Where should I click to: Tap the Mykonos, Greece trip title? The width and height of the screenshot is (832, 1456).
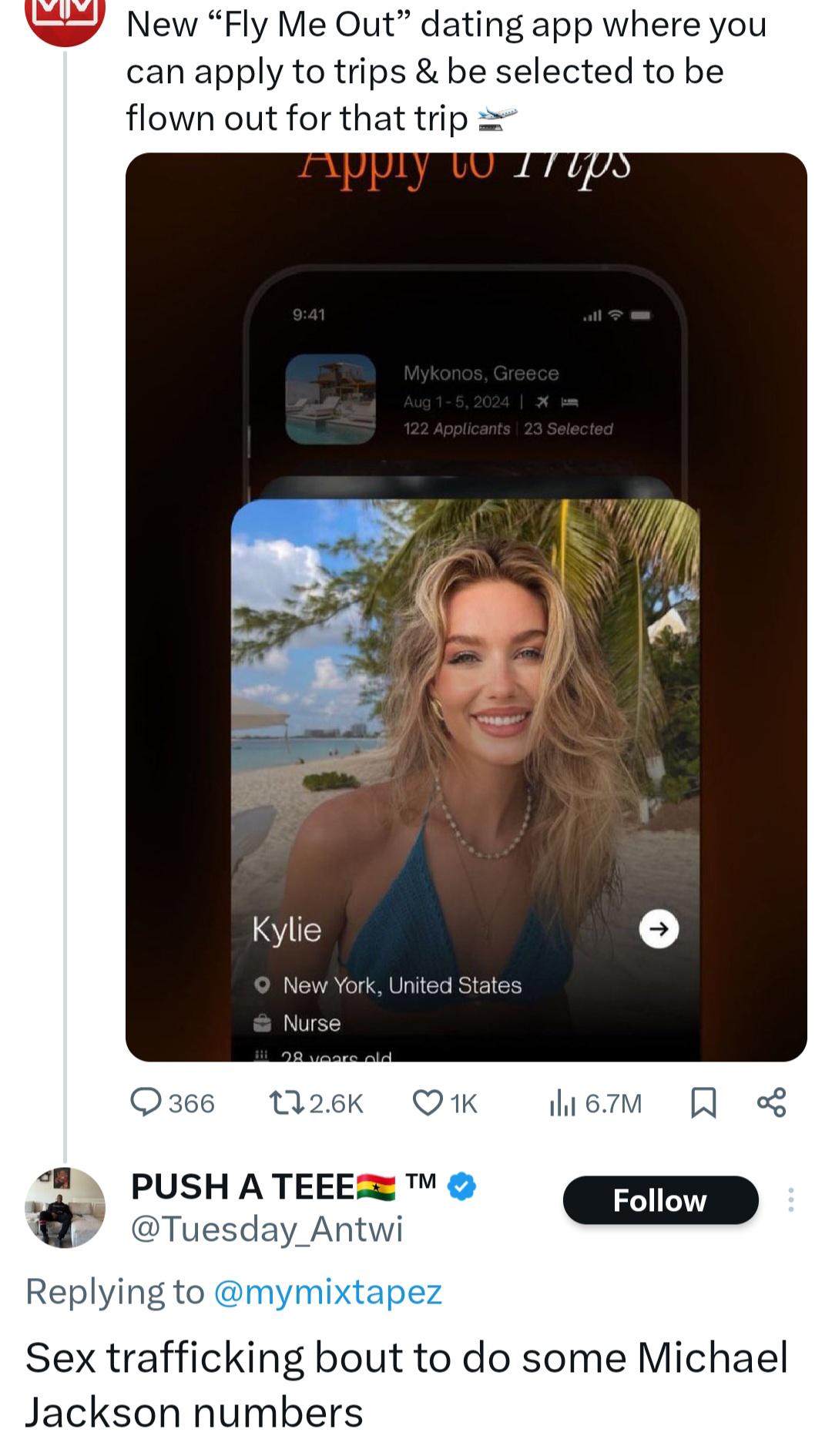click(x=481, y=374)
